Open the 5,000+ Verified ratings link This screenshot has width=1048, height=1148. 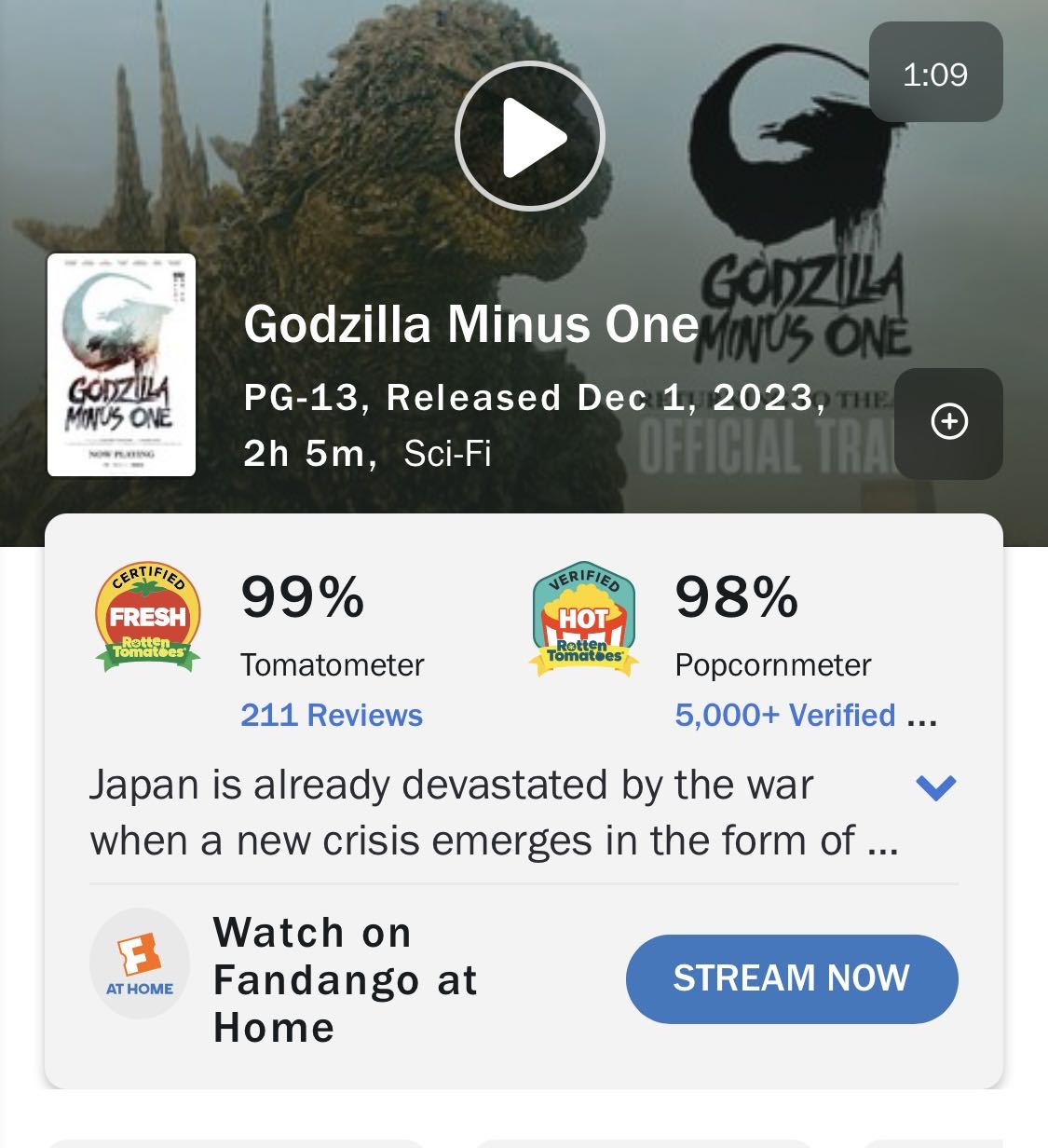point(806,715)
